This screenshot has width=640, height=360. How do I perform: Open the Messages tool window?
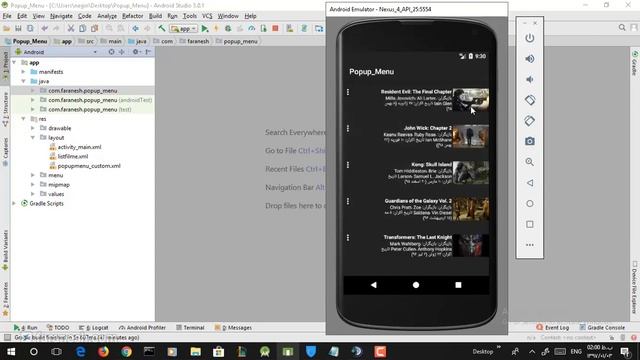click(233, 327)
